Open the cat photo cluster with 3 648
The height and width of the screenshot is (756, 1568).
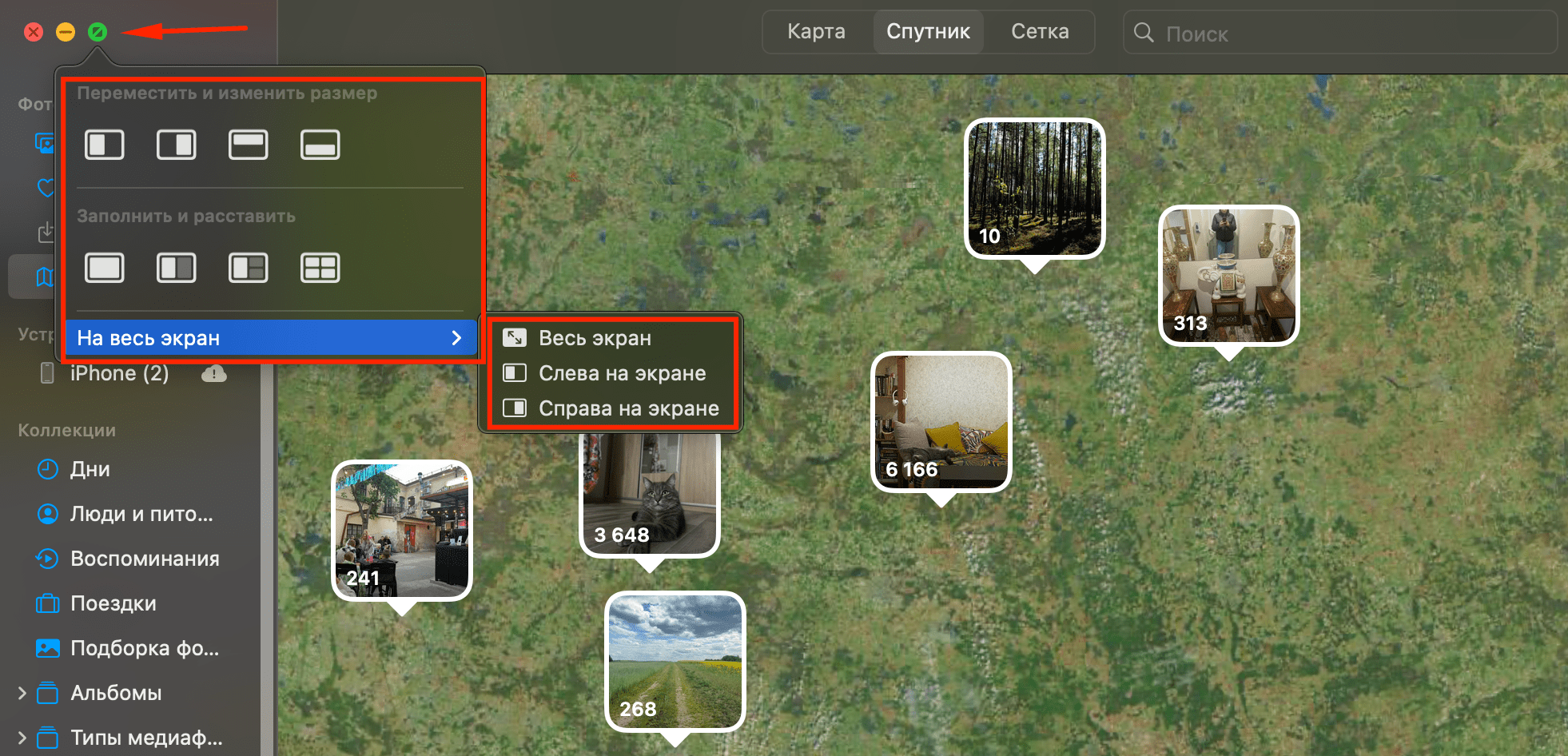click(x=650, y=494)
